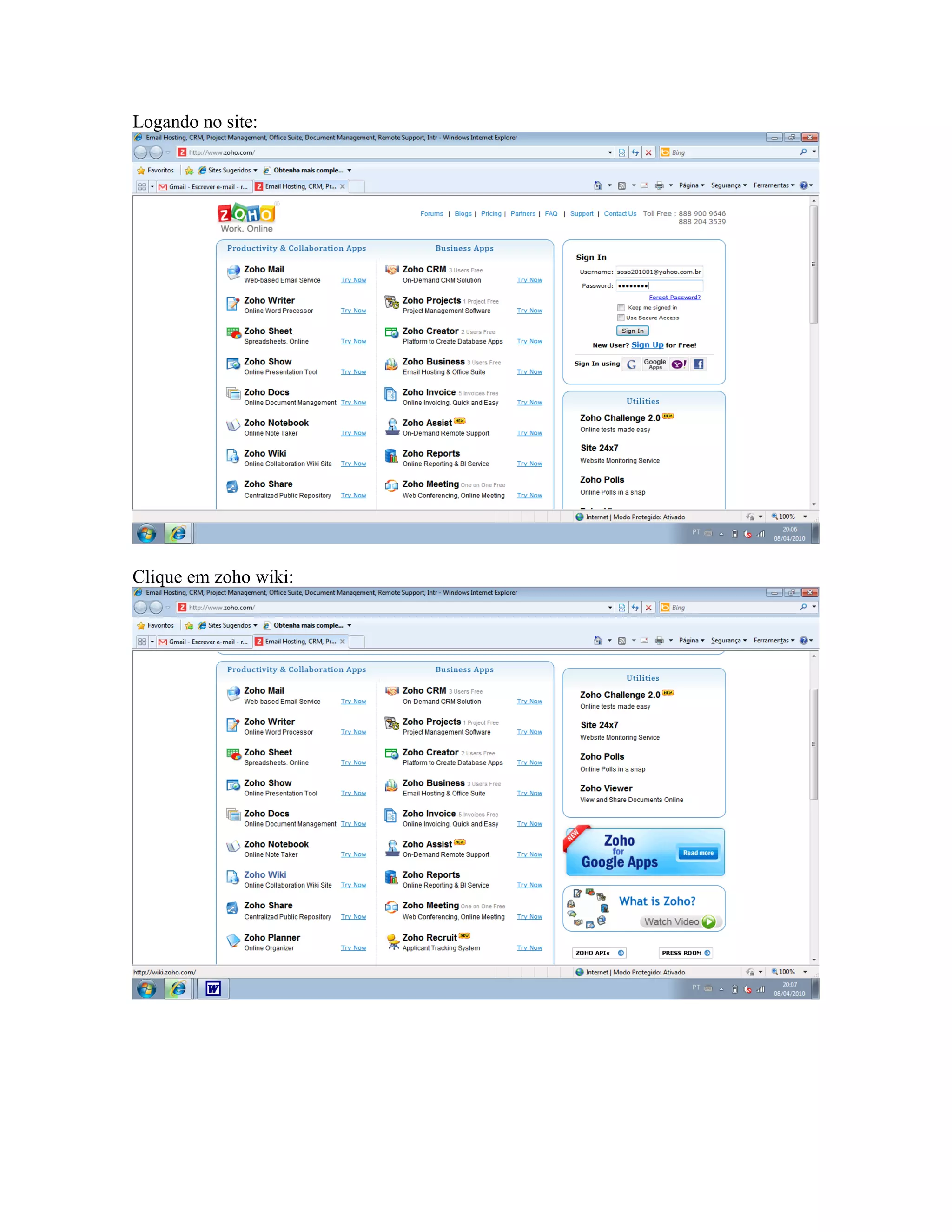Image resolution: width=952 pixels, height=1232 pixels.
Task: Click the Word icon in the taskbar
Action: [x=213, y=988]
